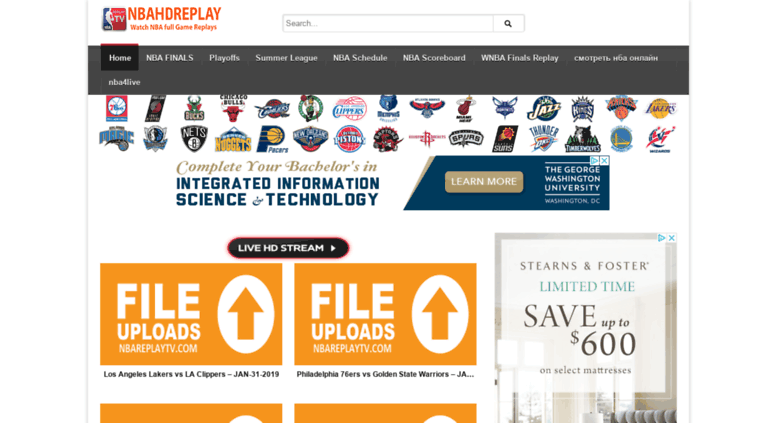Select the Phoenix Suns logo
Image resolution: width=777 pixels, height=423 pixels.
coord(505,139)
